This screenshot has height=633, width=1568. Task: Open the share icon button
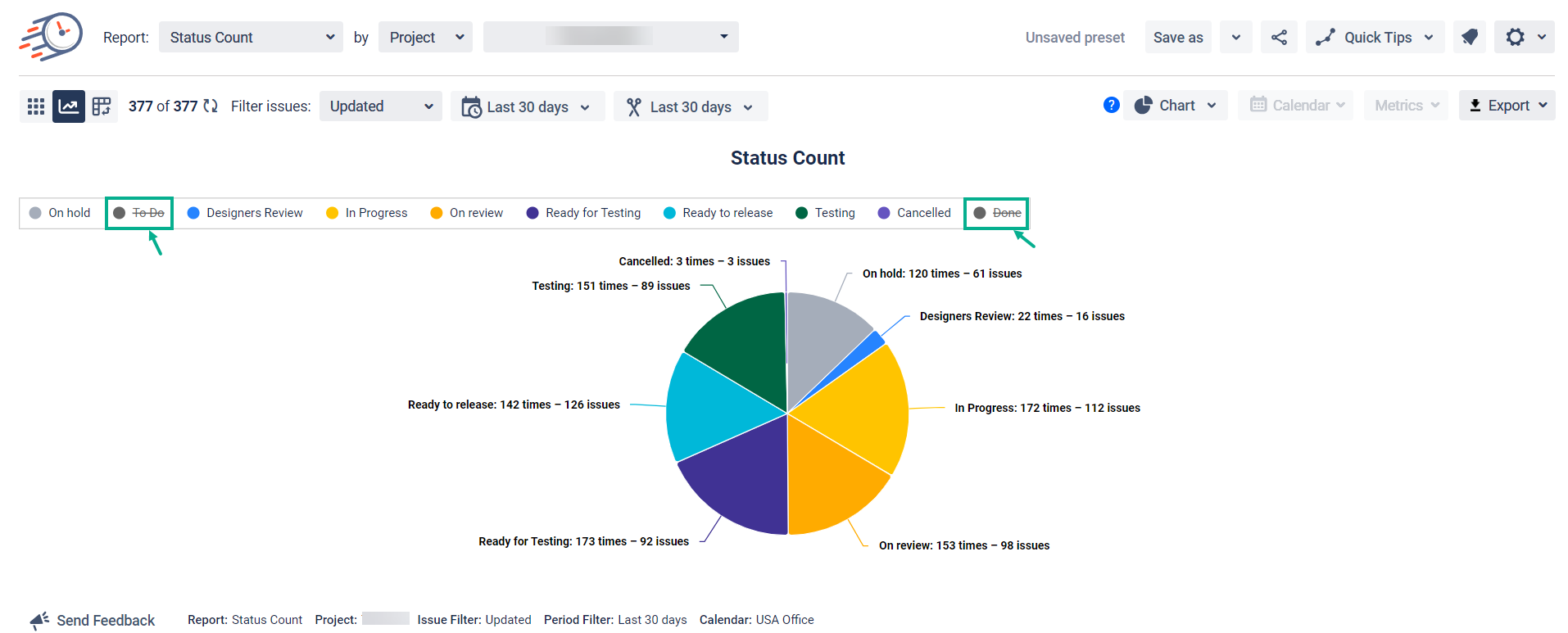click(1279, 38)
